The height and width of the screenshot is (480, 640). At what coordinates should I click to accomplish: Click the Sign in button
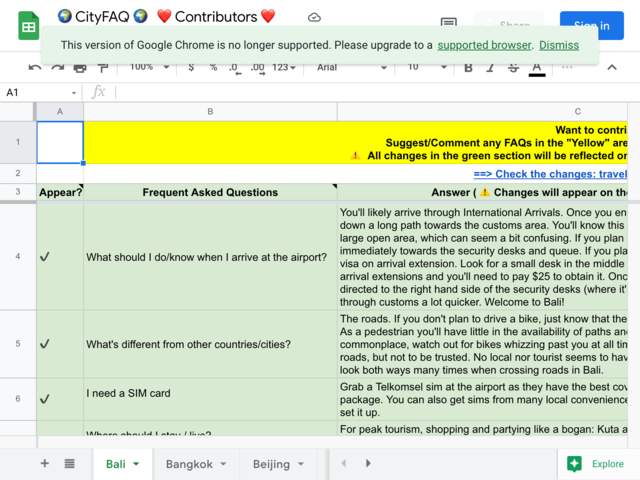[x=591, y=25]
